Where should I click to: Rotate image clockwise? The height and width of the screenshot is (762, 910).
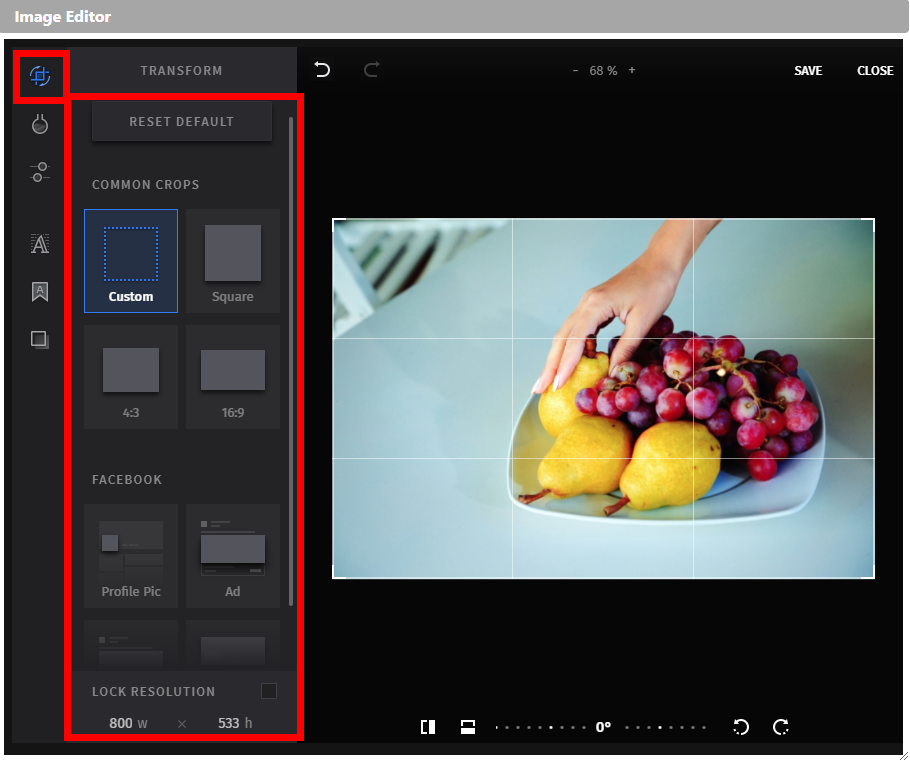pos(781,727)
